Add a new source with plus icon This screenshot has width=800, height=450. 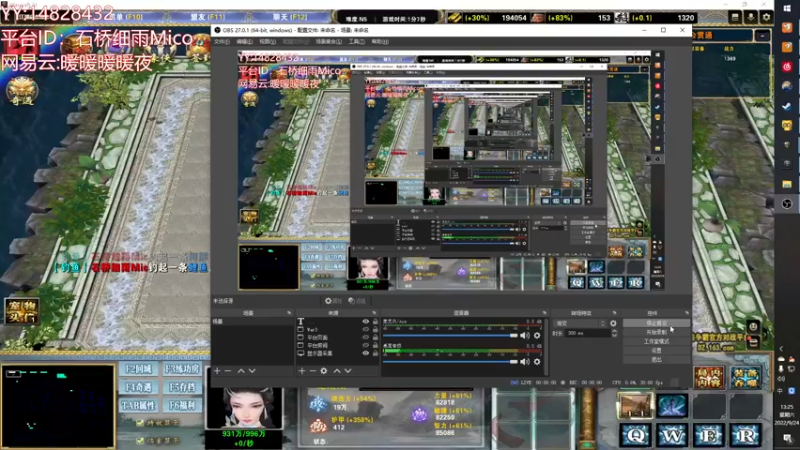(302, 371)
